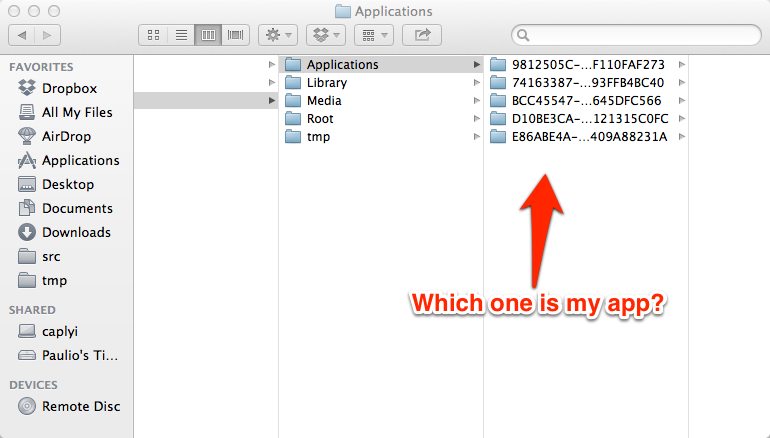
Task: Select the Root folder
Action: (381, 119)
